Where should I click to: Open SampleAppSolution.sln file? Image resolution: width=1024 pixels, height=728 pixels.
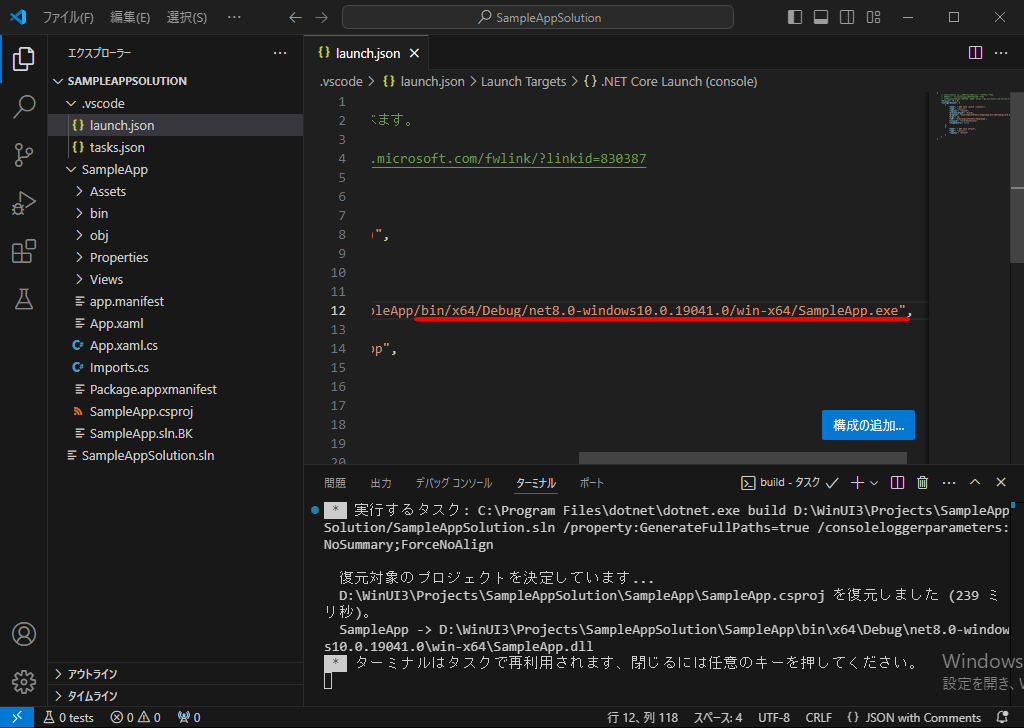point(175,455)
